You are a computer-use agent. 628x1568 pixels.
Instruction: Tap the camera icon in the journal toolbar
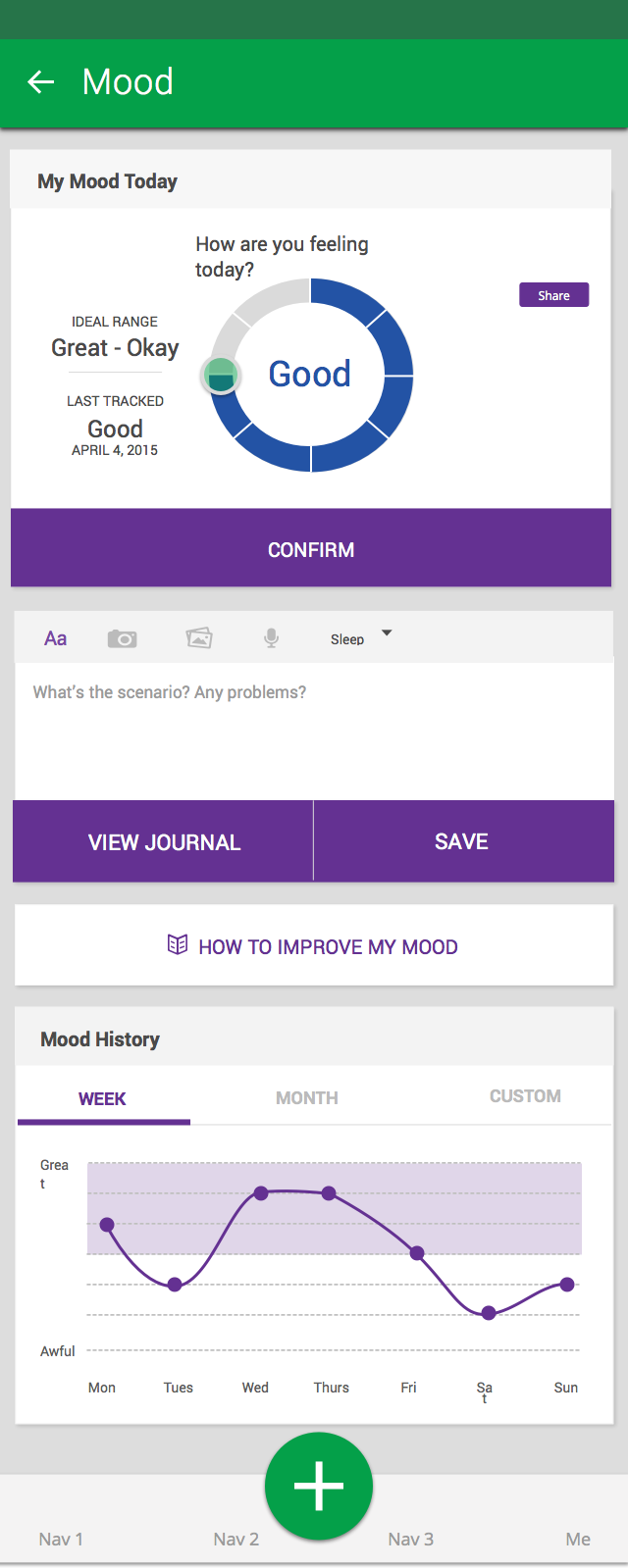(x=122, y=639)
